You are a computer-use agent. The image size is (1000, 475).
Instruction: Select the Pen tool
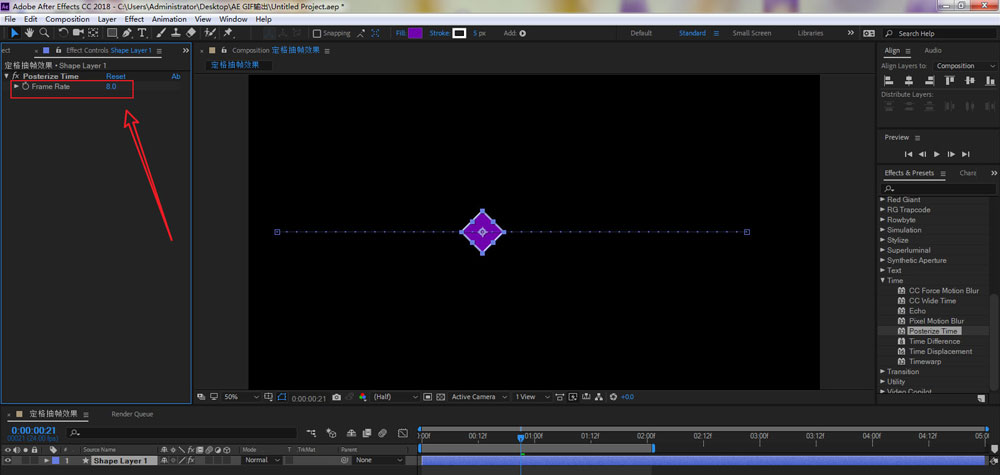127,33
